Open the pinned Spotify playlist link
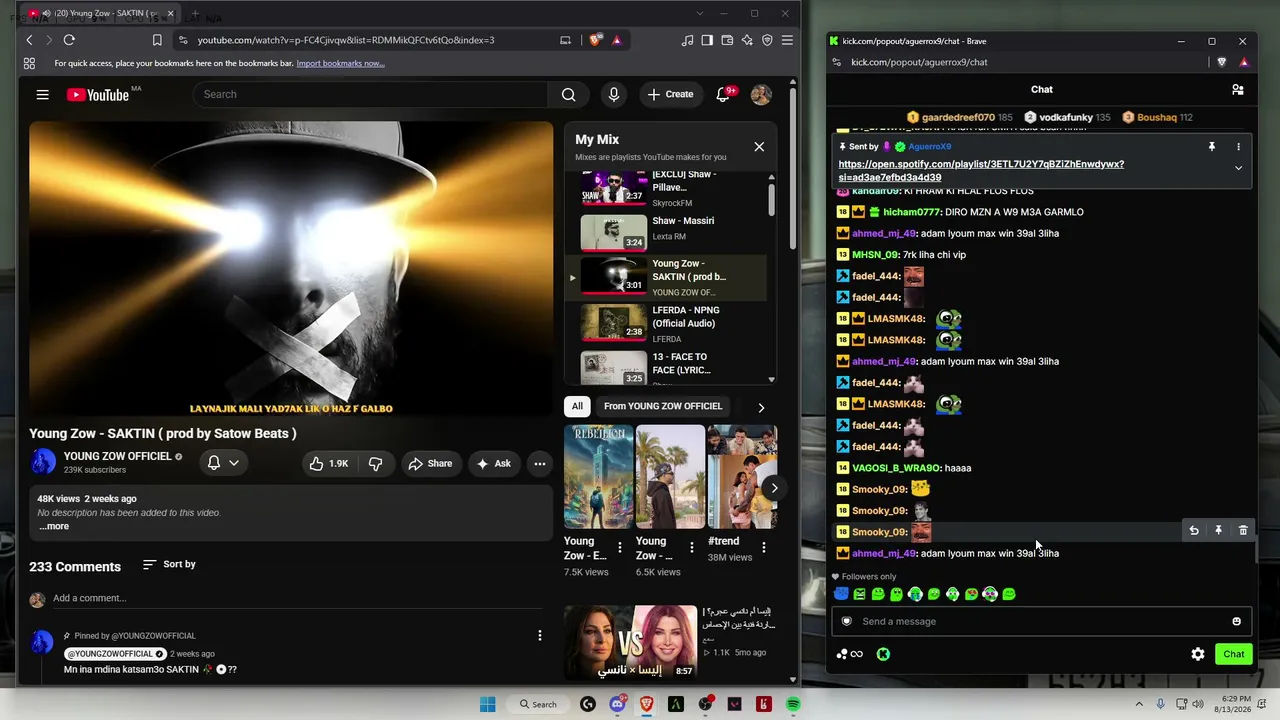This screenshot has height=720, width=1280. 981,170
